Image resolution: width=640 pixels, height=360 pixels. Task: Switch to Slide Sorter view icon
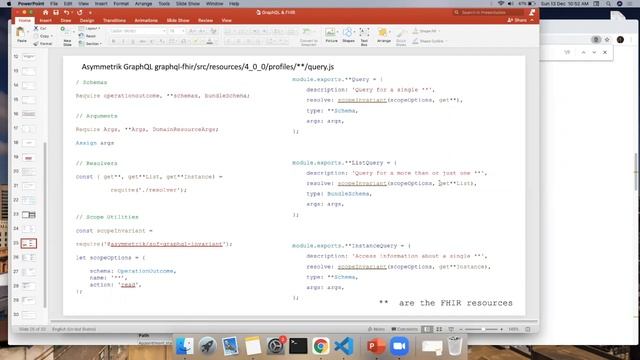[439, 329]
